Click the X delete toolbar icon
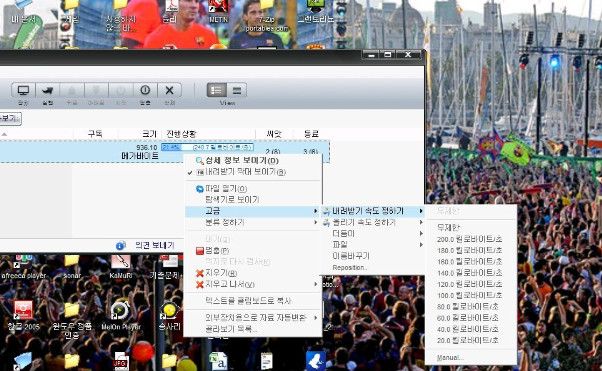This screenshot has width=602, height=371. click(169, 91)
